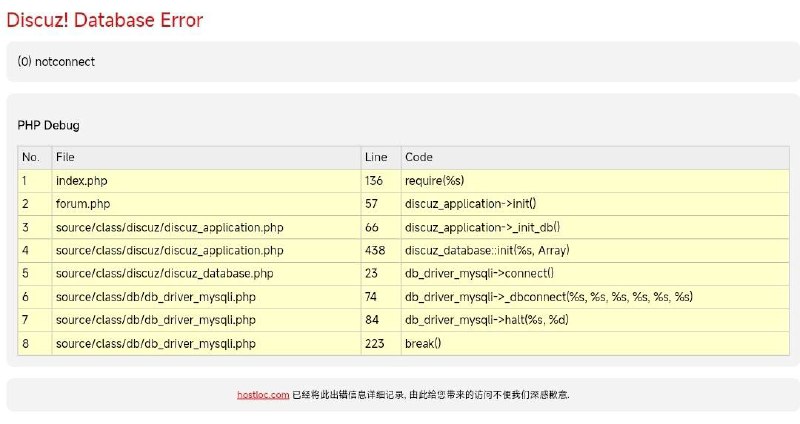Click the 'PHP Debug' section title
This screenshot has width=800, height=424.
click(x=48, y=126)
